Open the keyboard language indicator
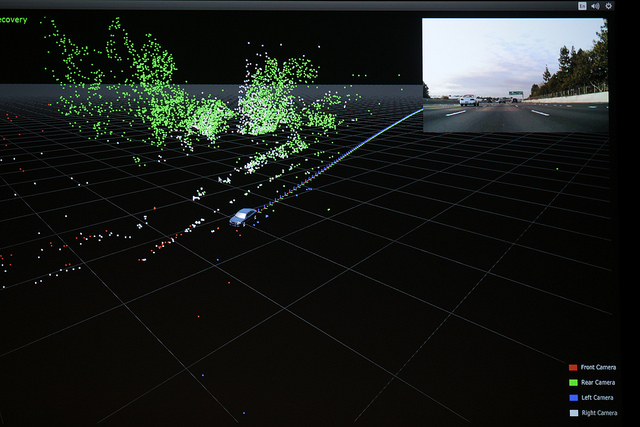This screenshot has width=640, height=427. point(582,6)
